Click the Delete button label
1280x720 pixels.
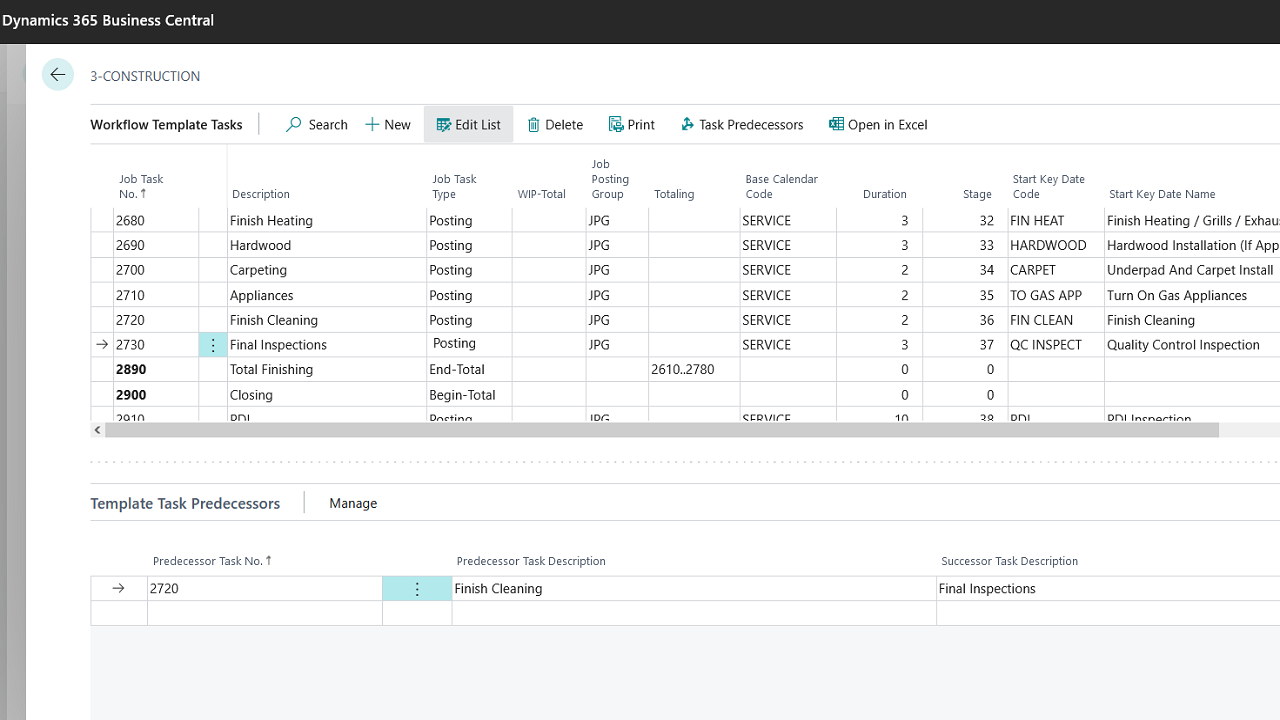click(564, 125)
